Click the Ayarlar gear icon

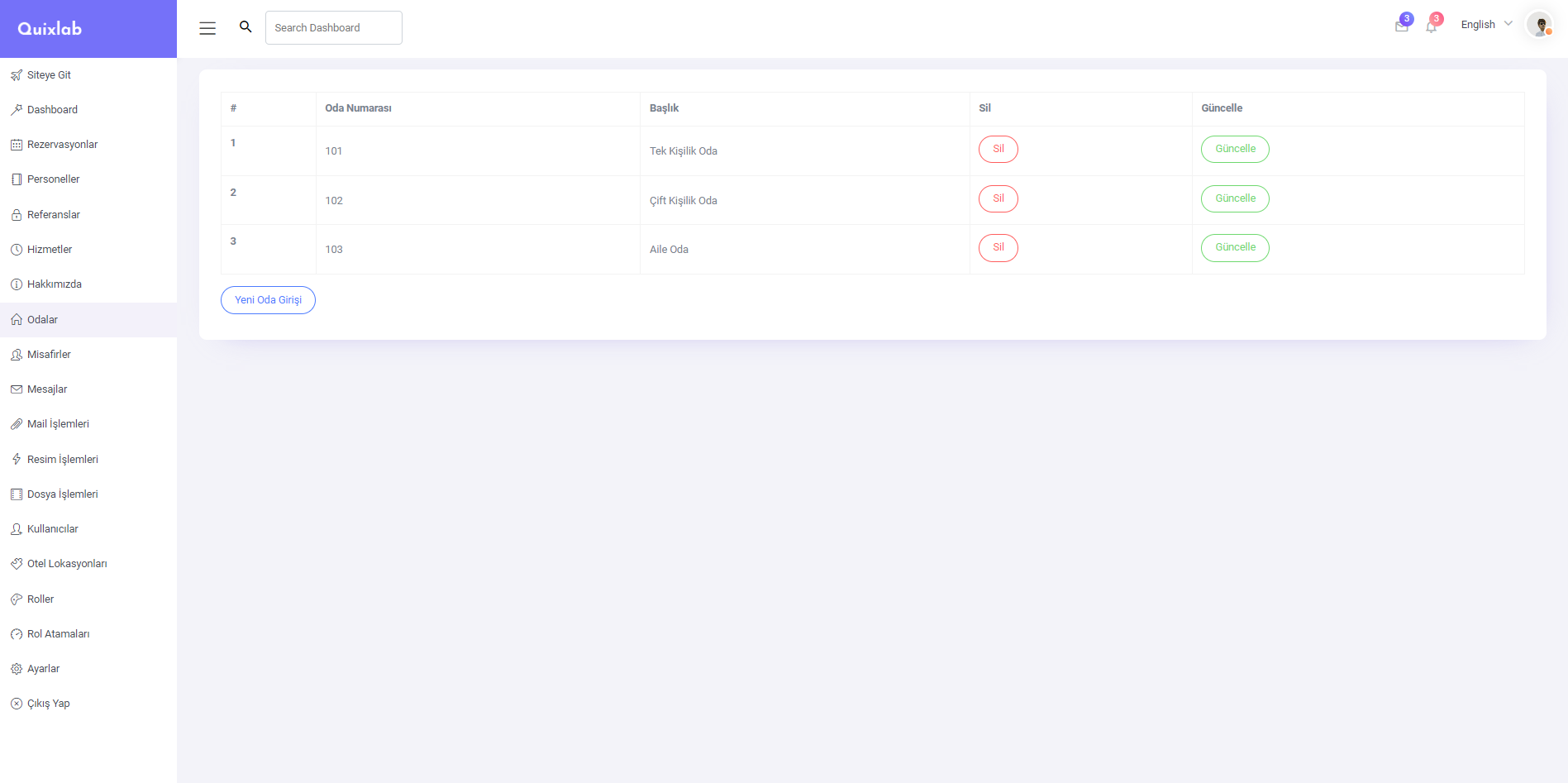point(17,669)
